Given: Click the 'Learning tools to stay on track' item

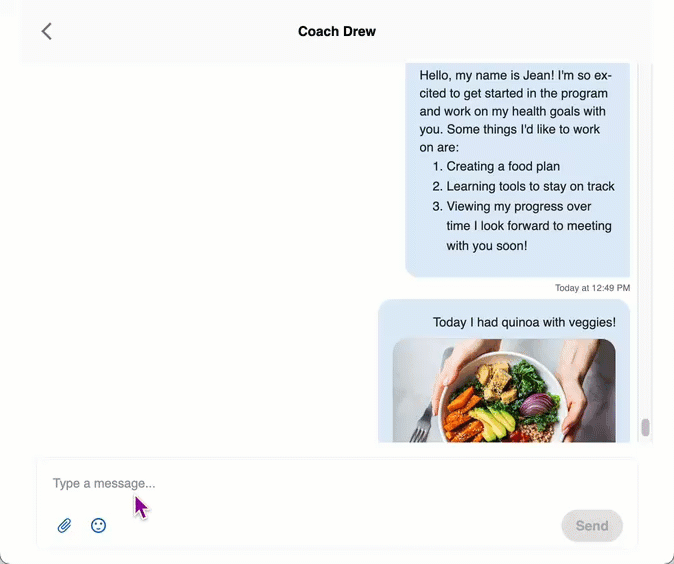Looking at the screenshot, I should 530,186.
